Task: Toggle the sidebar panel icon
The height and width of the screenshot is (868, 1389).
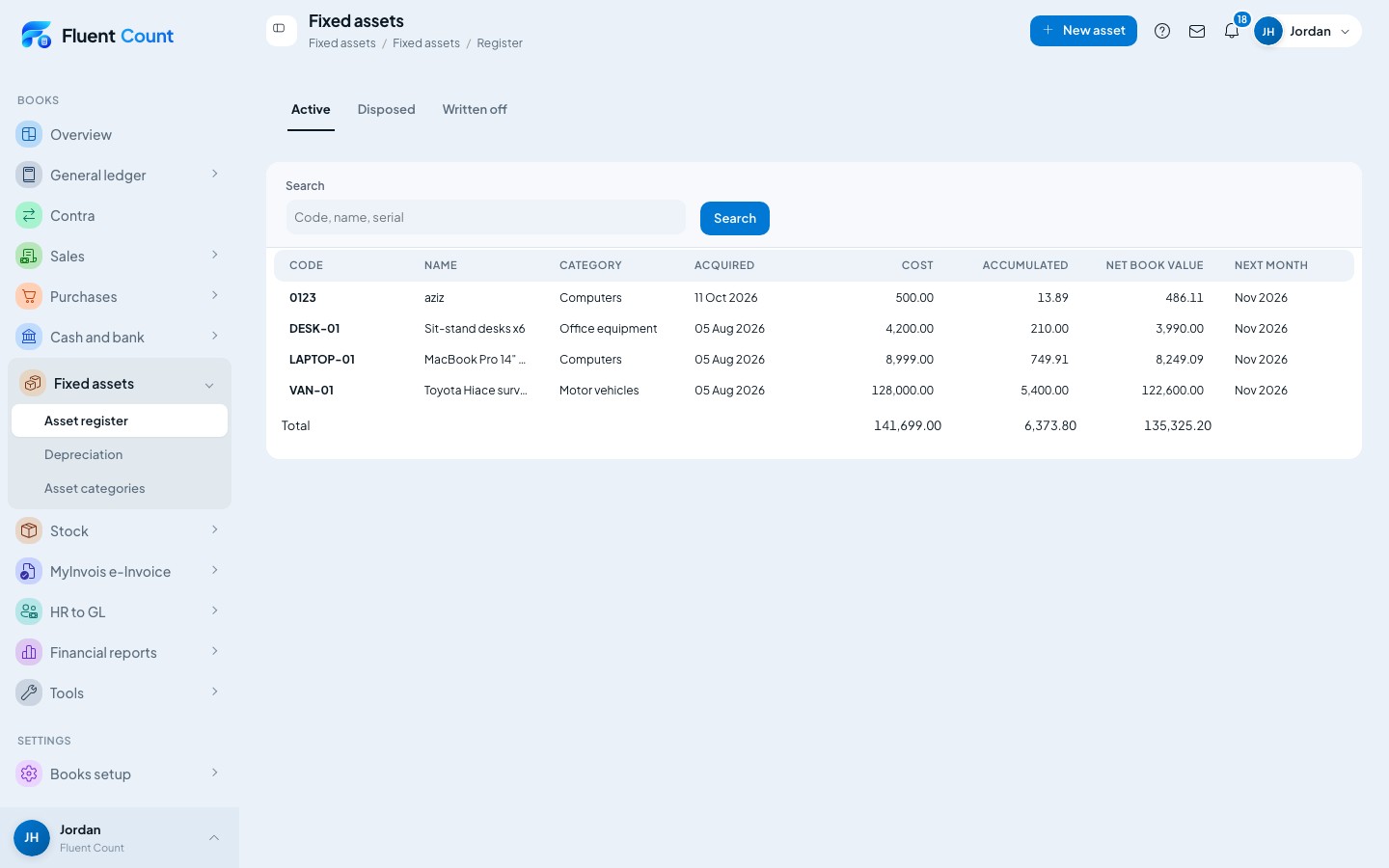Action: (280, 29)
